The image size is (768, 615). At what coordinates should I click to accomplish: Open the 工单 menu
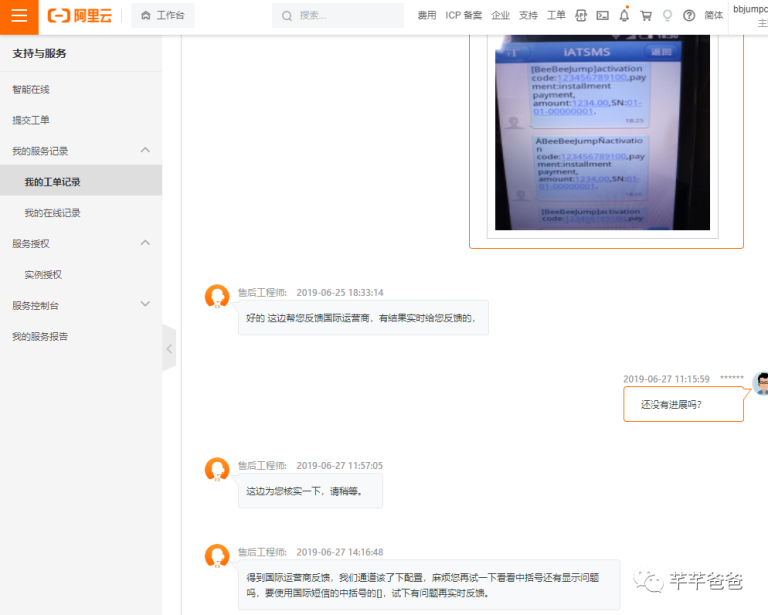(556, 16)
